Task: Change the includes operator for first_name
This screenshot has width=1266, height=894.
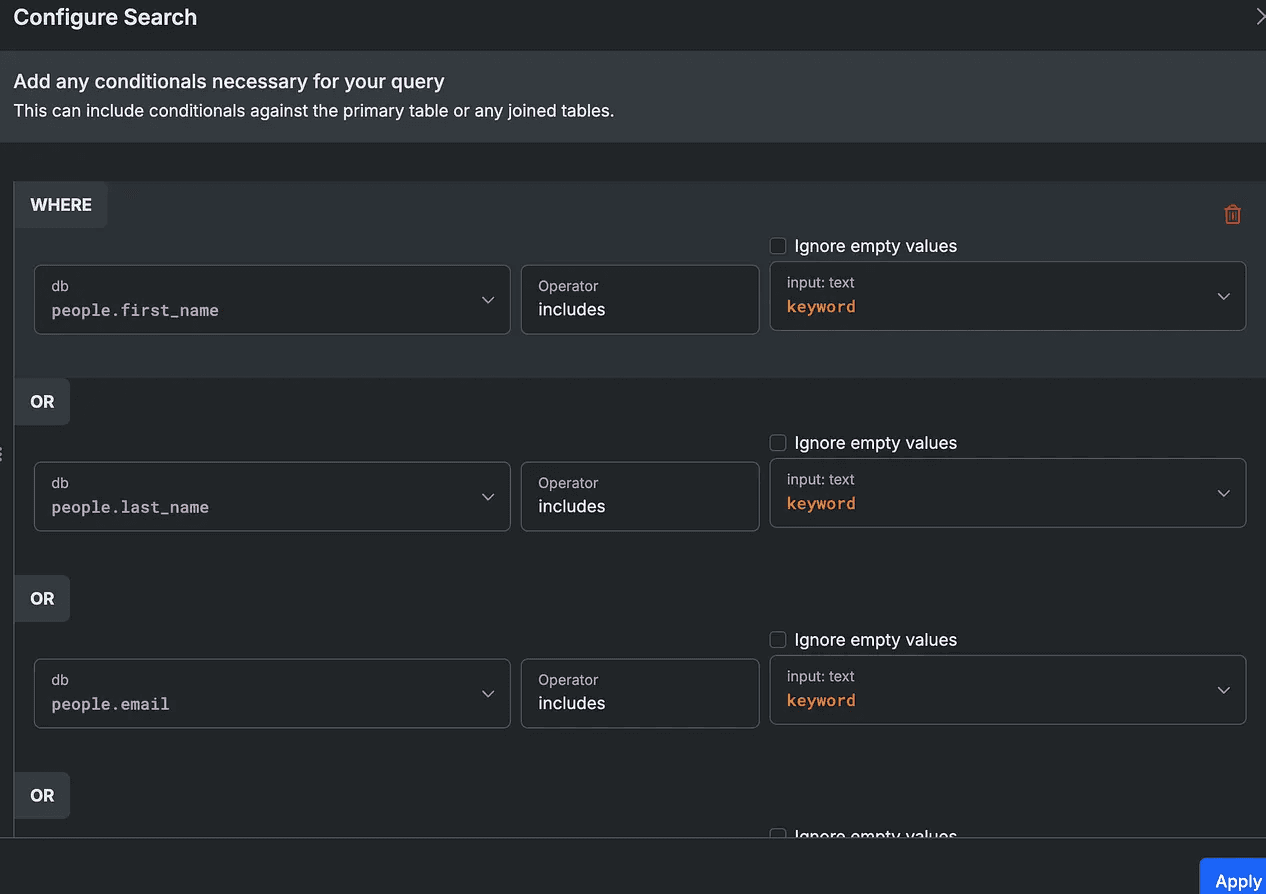Action: (639, 299)
